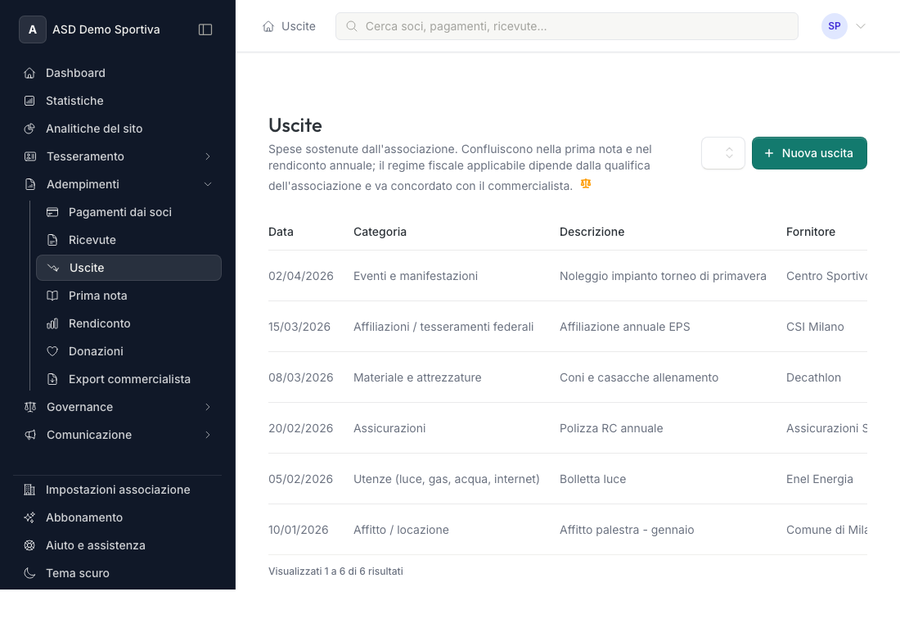
Task: Open the filter selector beside Nuova uscita
Action: coord(723,153)
